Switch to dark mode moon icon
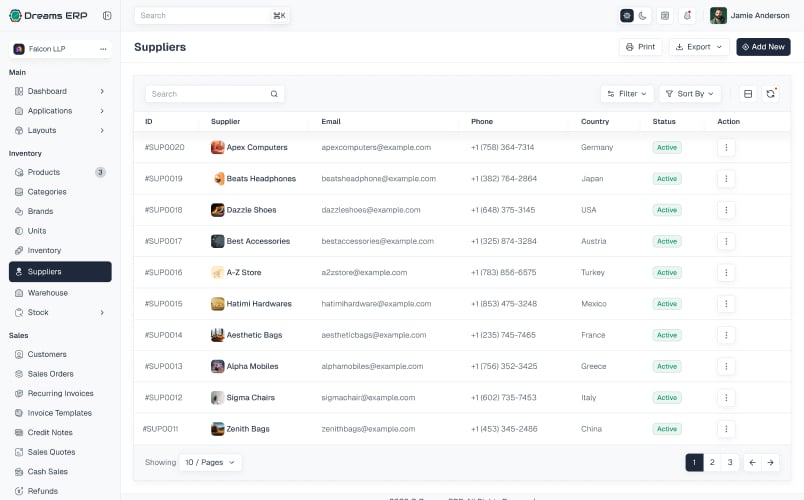 (x=642, y=15)
